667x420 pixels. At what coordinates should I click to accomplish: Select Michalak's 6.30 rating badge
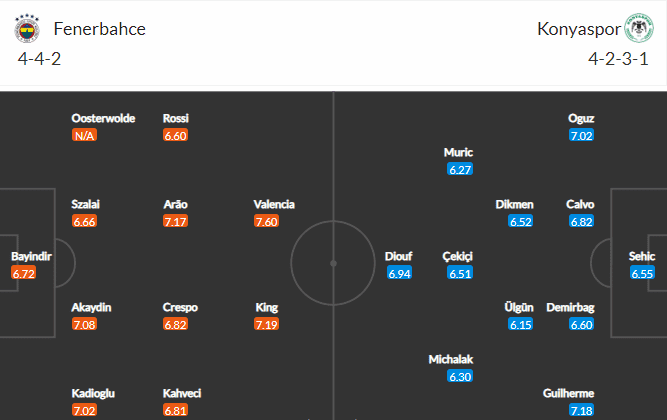point(460,376)
